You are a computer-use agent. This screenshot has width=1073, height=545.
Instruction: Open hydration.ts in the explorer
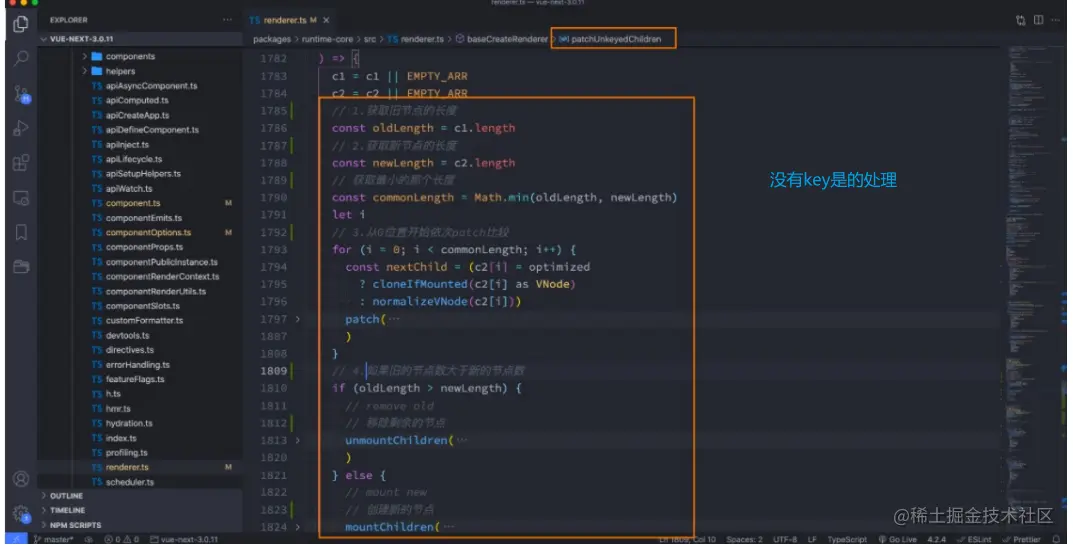click(x=129, y=424)
